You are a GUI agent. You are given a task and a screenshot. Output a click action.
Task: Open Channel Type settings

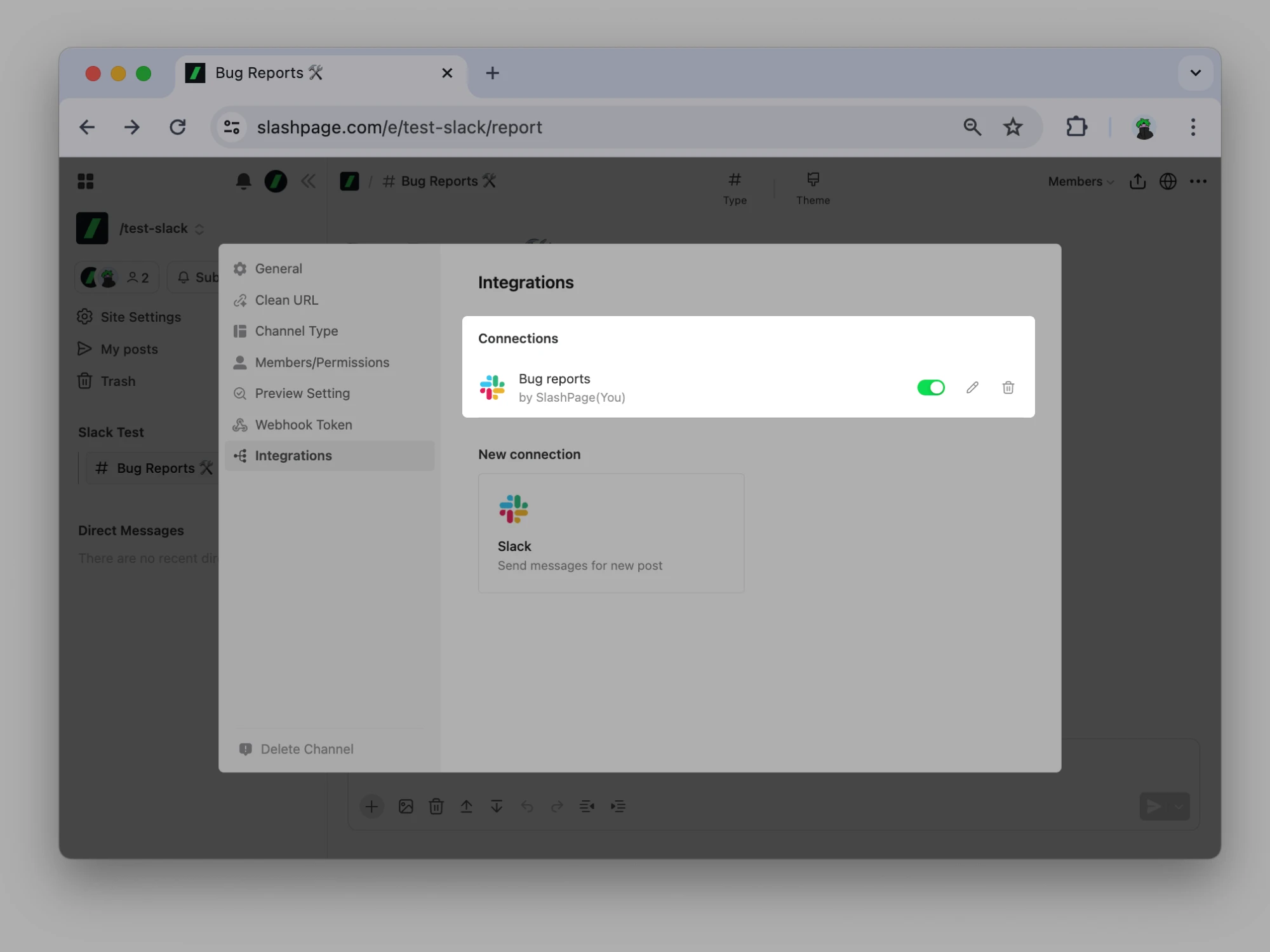(x=330, y=331)
